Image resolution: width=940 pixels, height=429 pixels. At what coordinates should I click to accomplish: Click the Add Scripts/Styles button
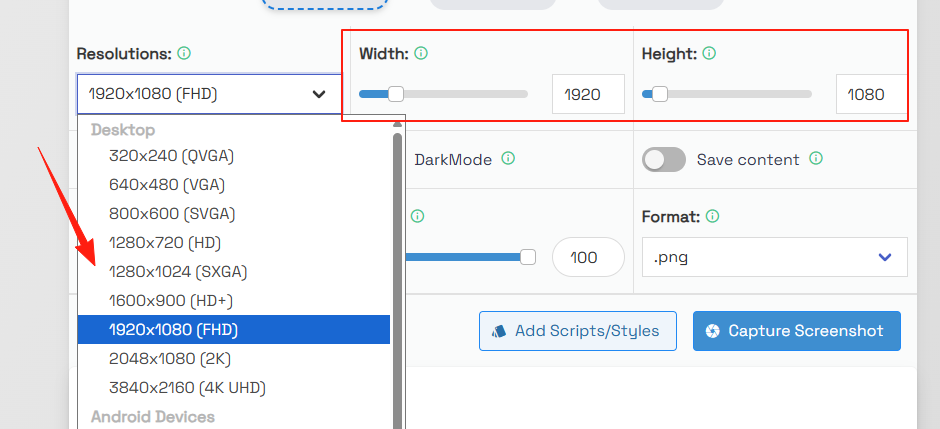click(578, 331)
